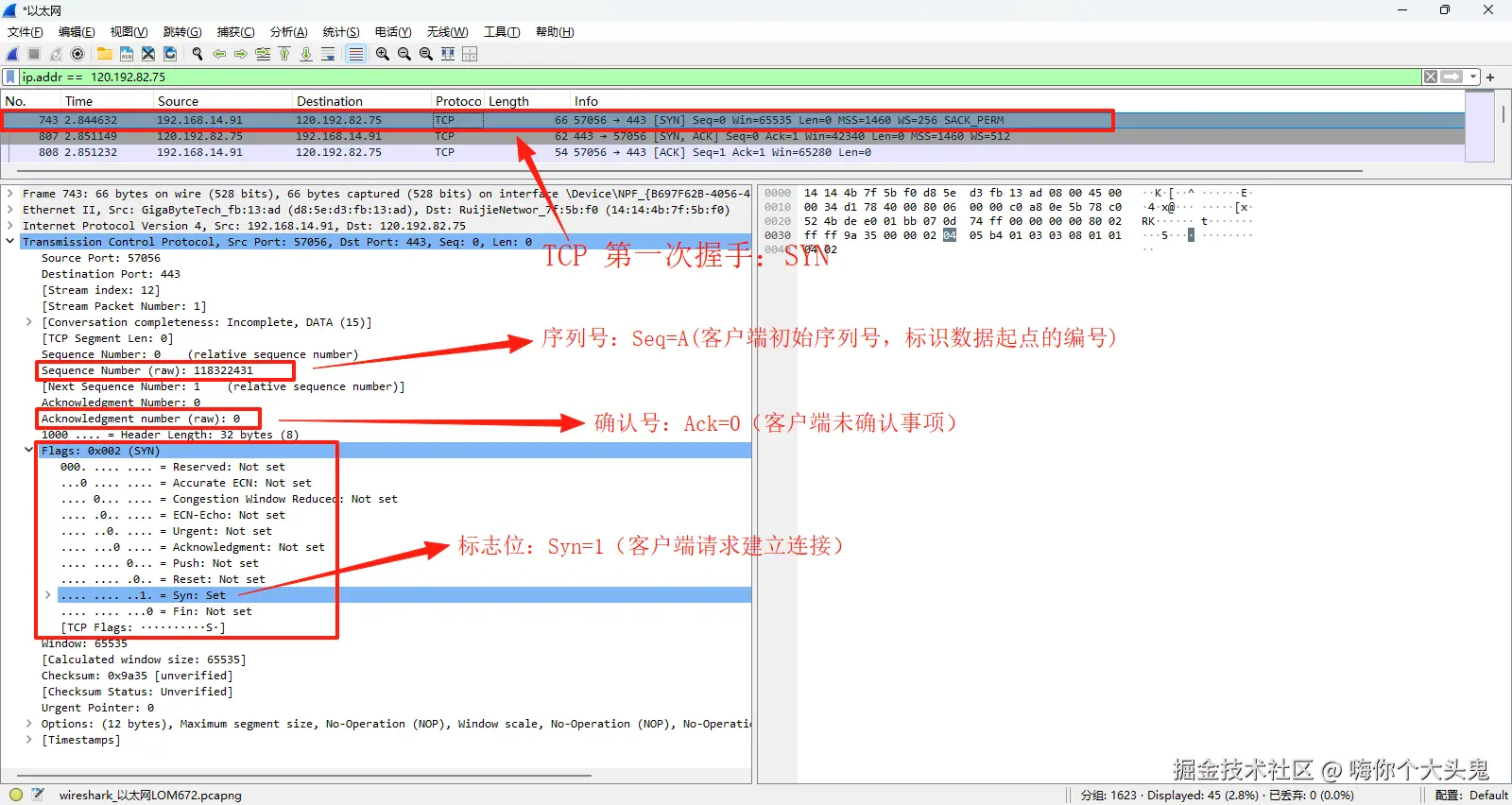The width and height of the screenshot is (1512, 805).
Task: Expand the Conversation completeness item
Action: click(29, 322)
